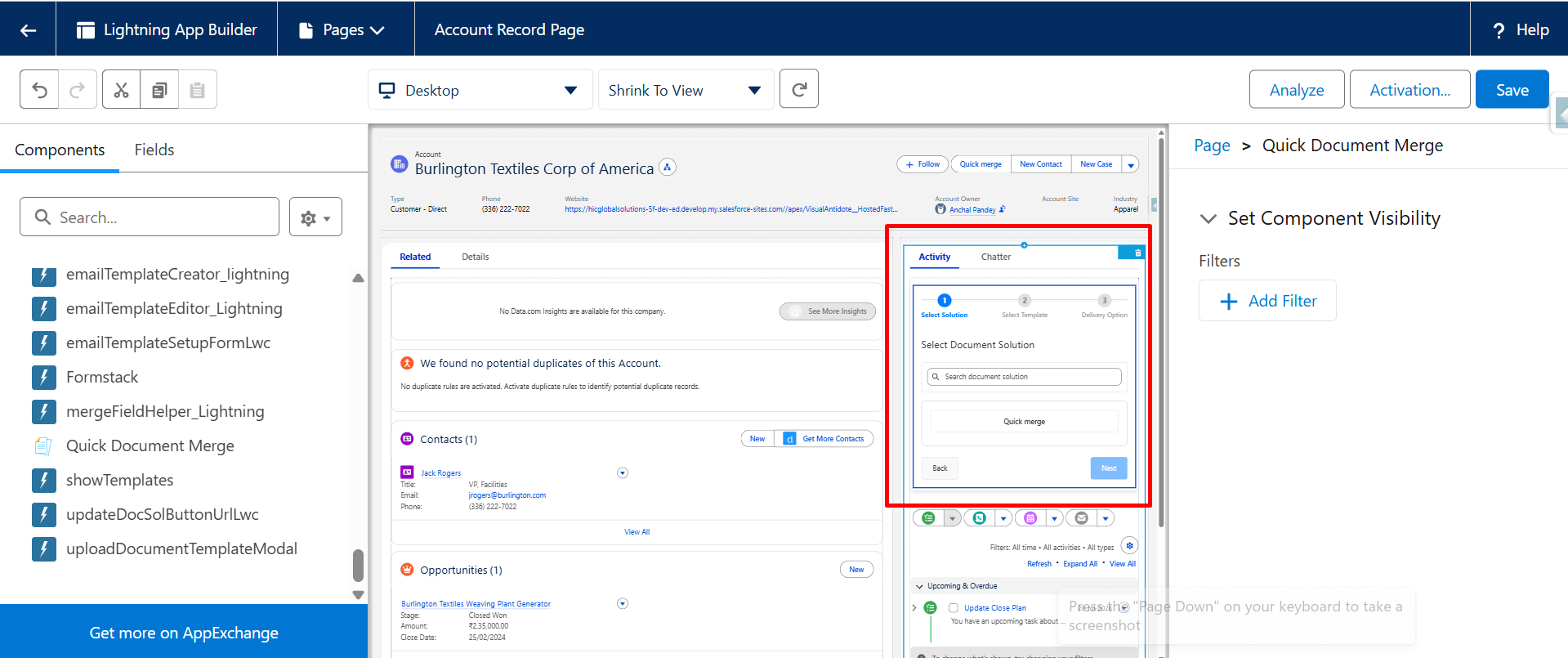The height and width of the screenshot is (658, 1568).
Task: Tick the Update Close Plan task checkbox
Action: (x=953, y=608)
